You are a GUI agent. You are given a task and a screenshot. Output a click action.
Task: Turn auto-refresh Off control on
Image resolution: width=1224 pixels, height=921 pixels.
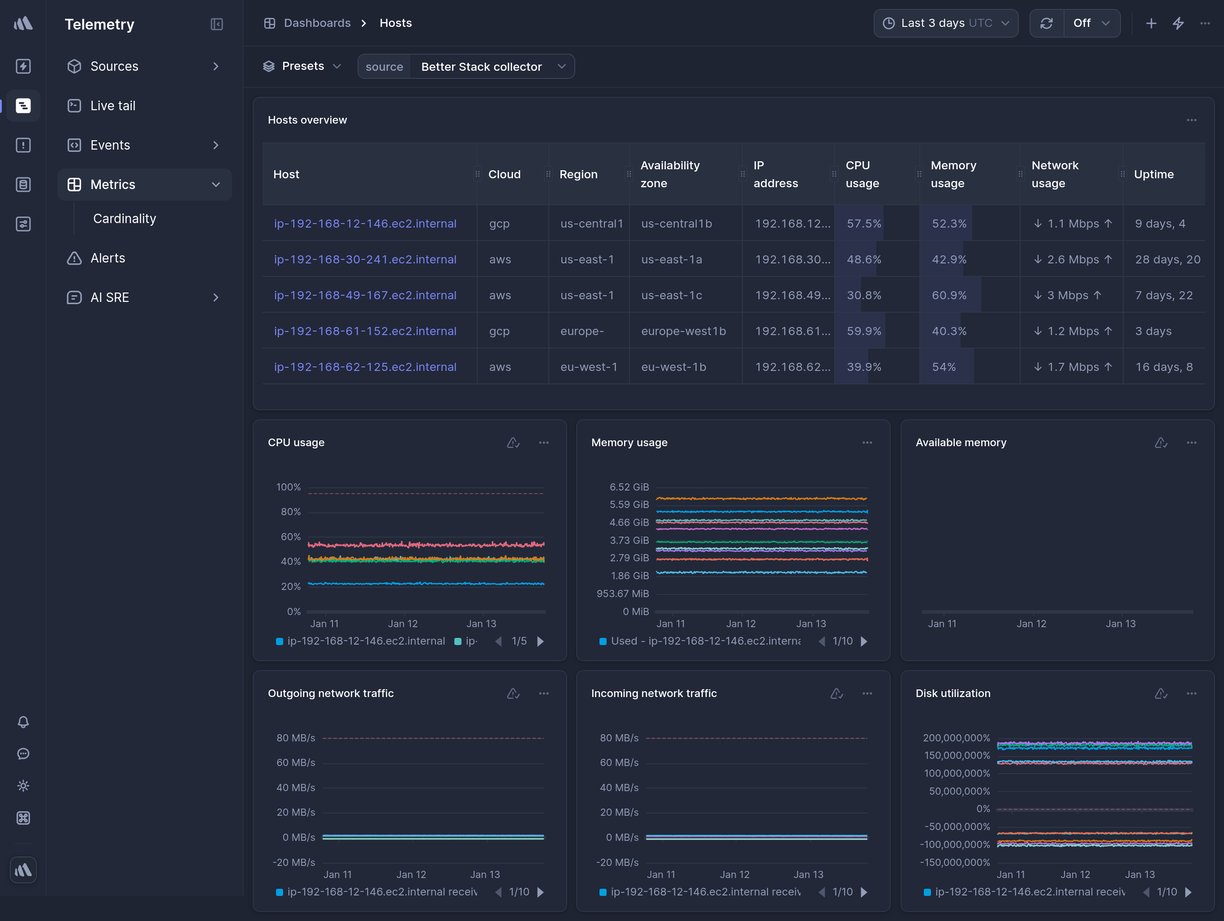pos(1091,22)
